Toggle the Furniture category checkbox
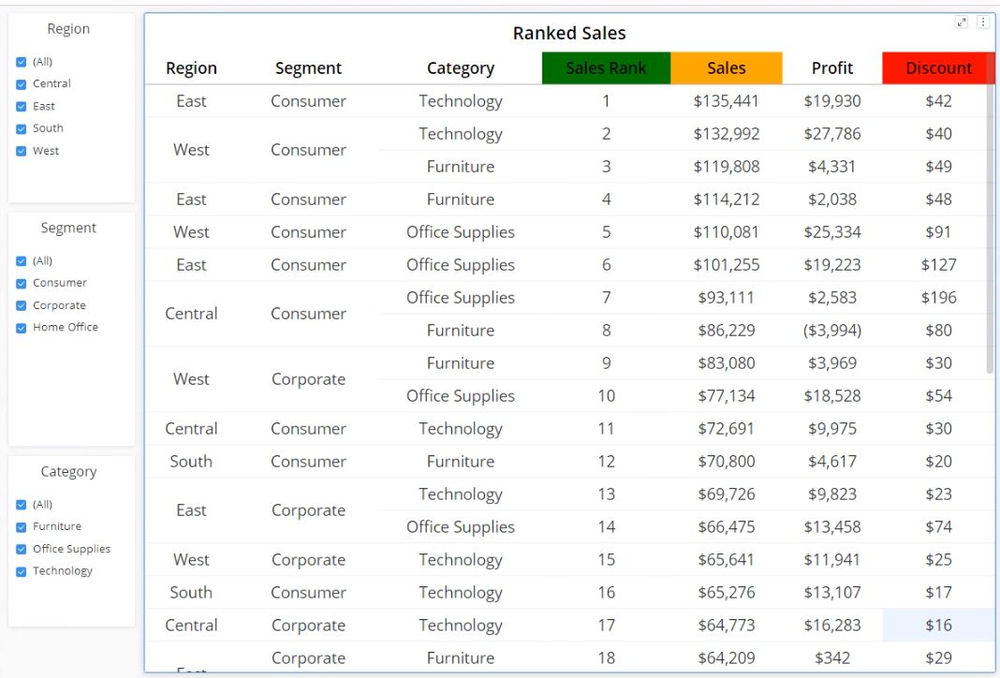Viewport: 1000px width, 678px height. point(22,527)
